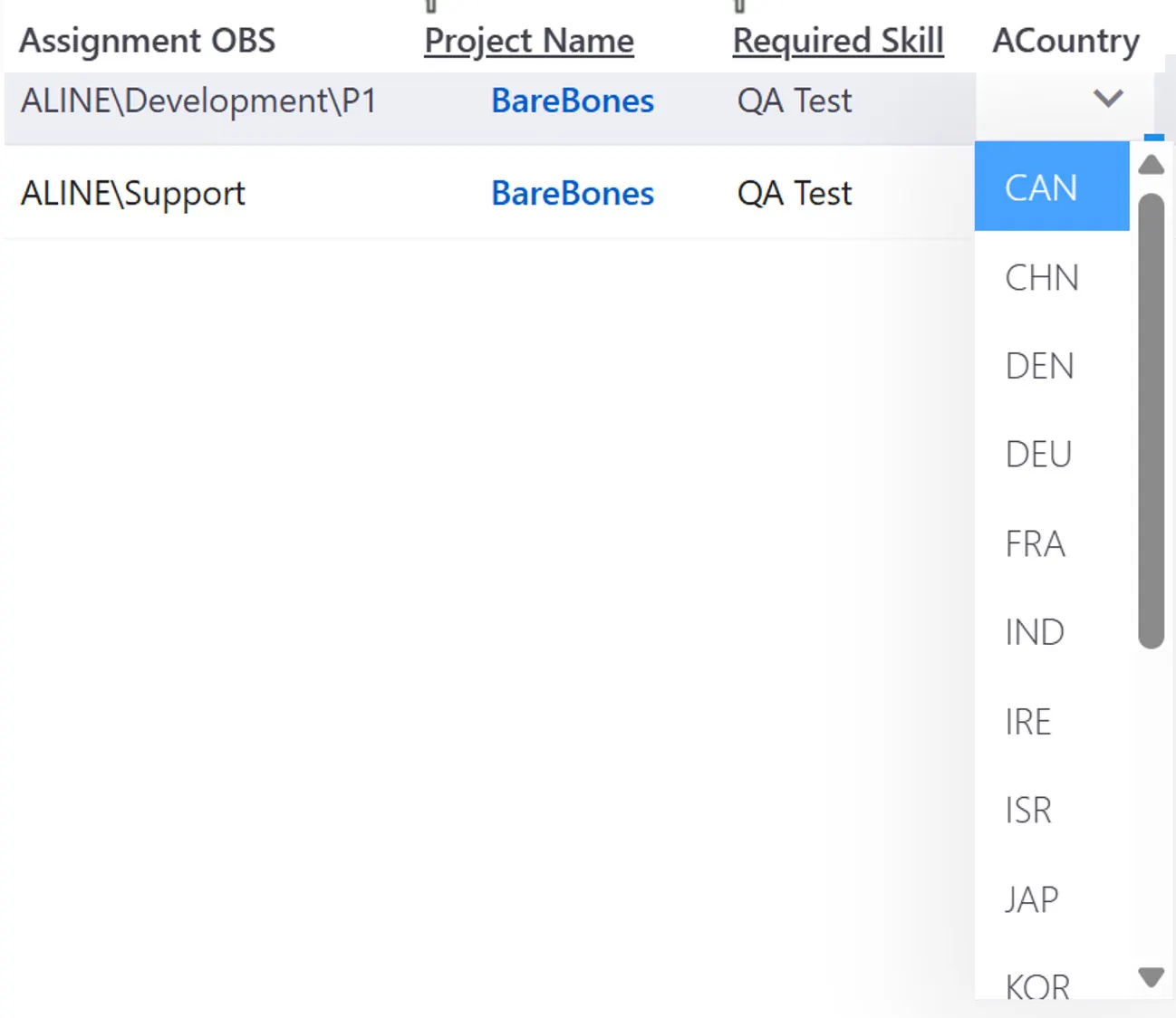Open the ACountry dropdown chevron
The image size is (1176, 1018).
[1107, 99]
